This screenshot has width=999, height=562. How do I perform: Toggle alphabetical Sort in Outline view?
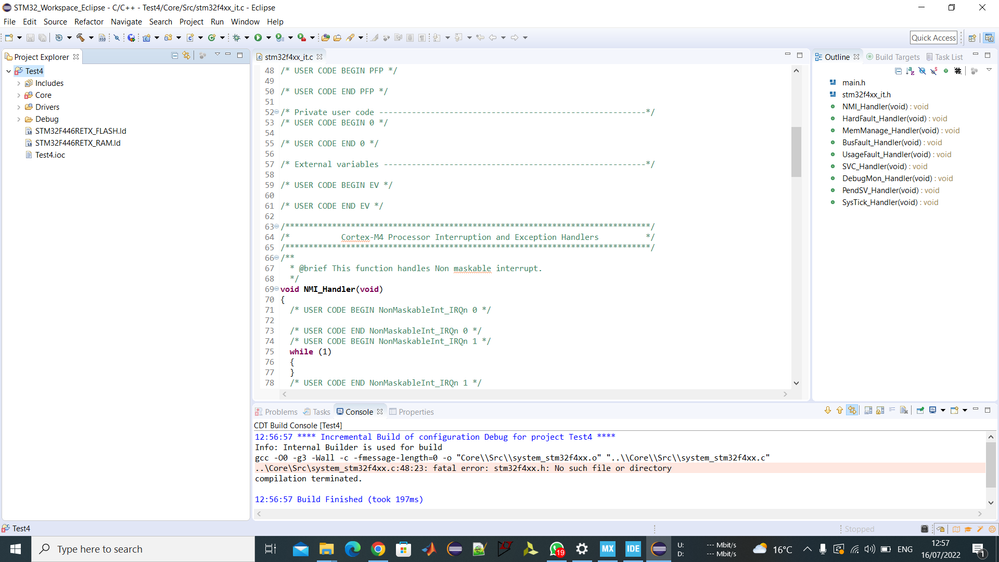click(x=910, y=71)
